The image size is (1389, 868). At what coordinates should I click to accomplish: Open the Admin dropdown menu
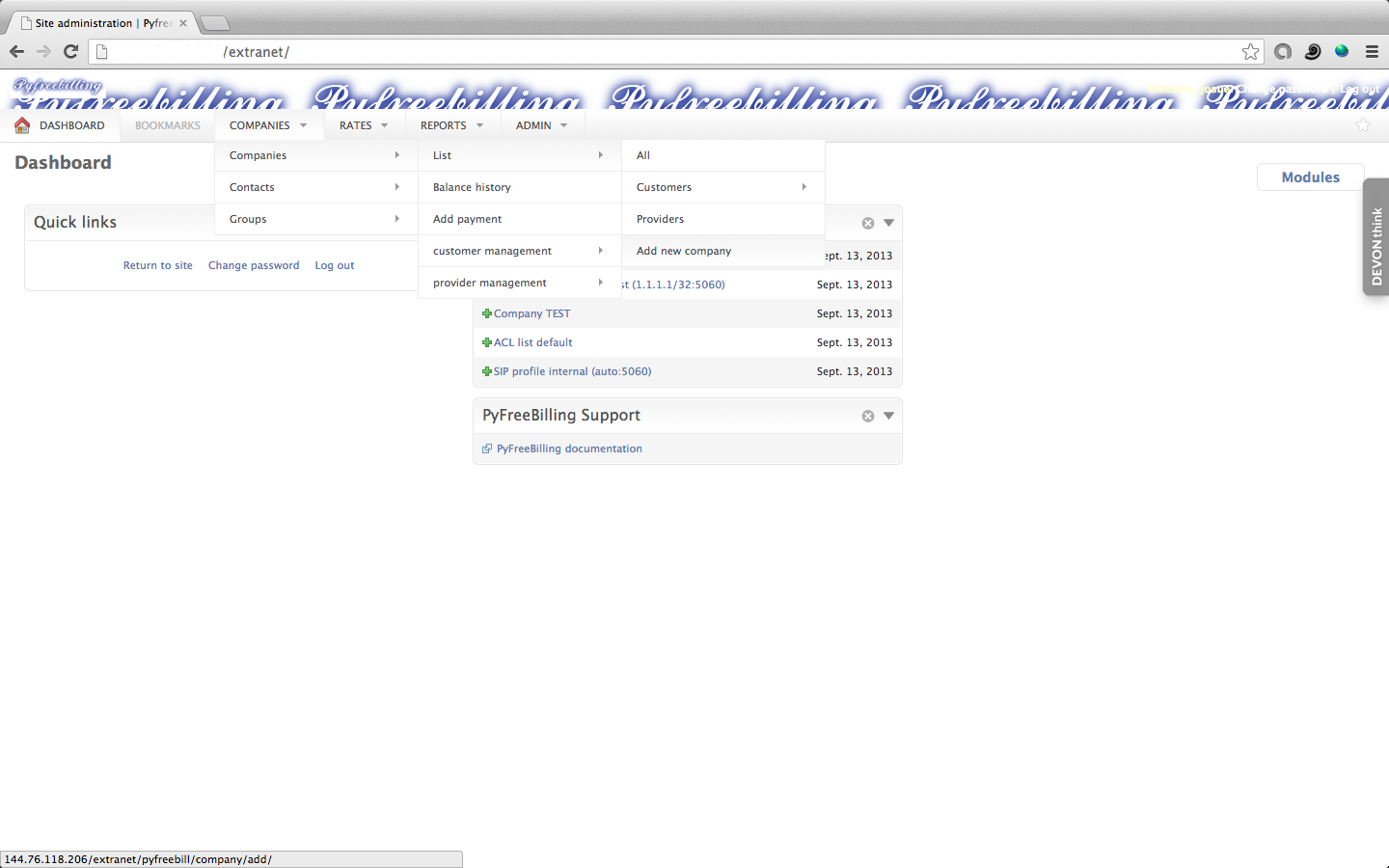click(x=541, y=125)
